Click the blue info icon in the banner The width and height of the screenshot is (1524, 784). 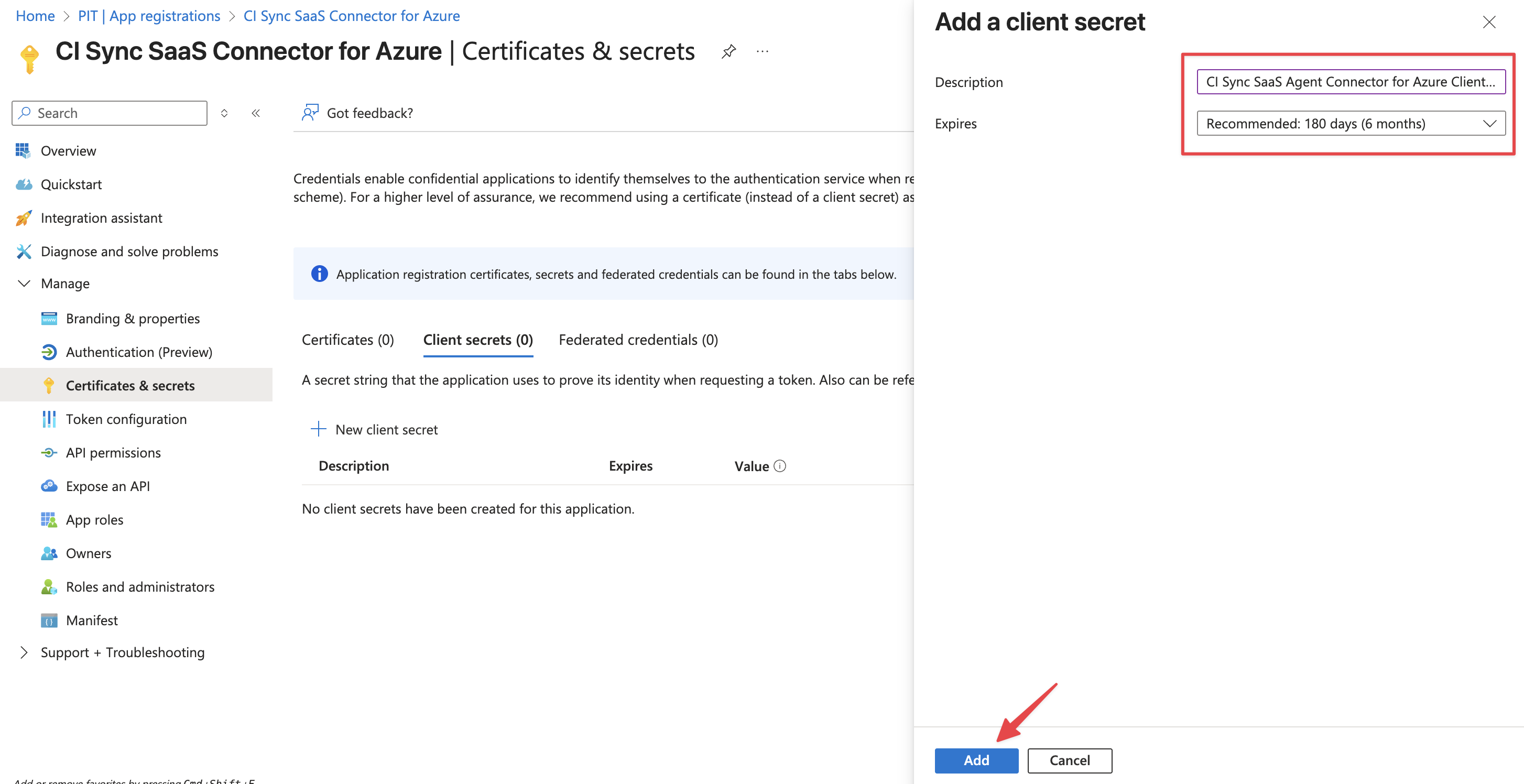tap(319, 274)
